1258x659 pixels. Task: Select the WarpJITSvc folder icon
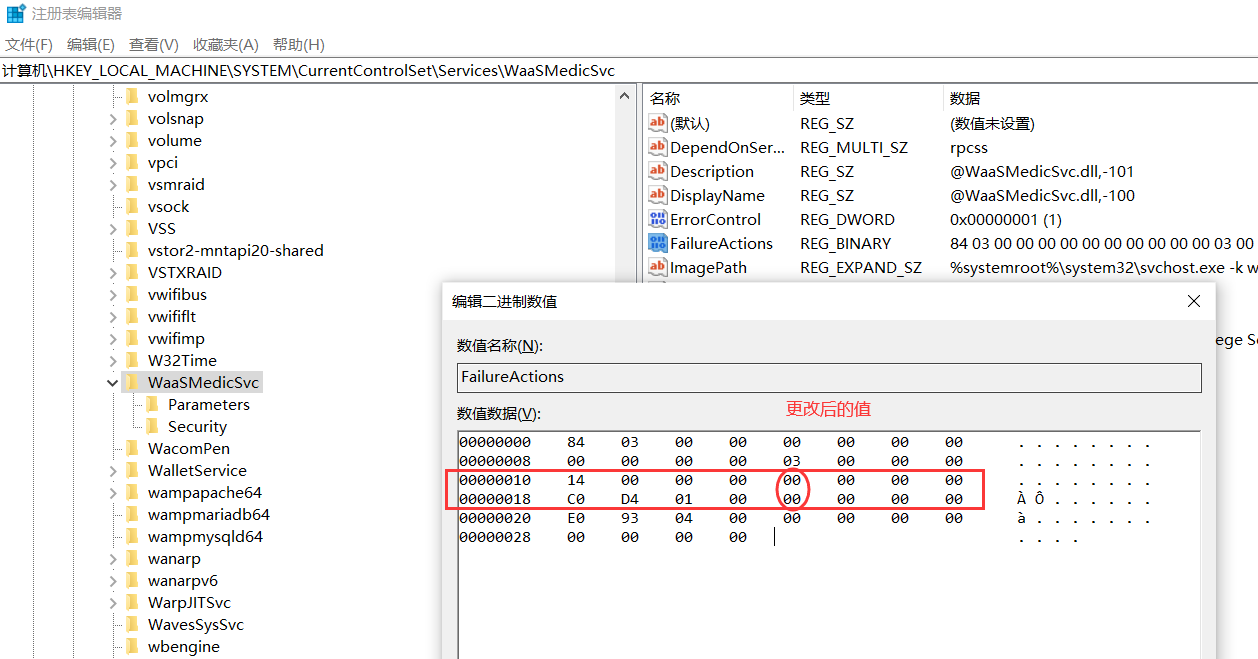[132, 602]
